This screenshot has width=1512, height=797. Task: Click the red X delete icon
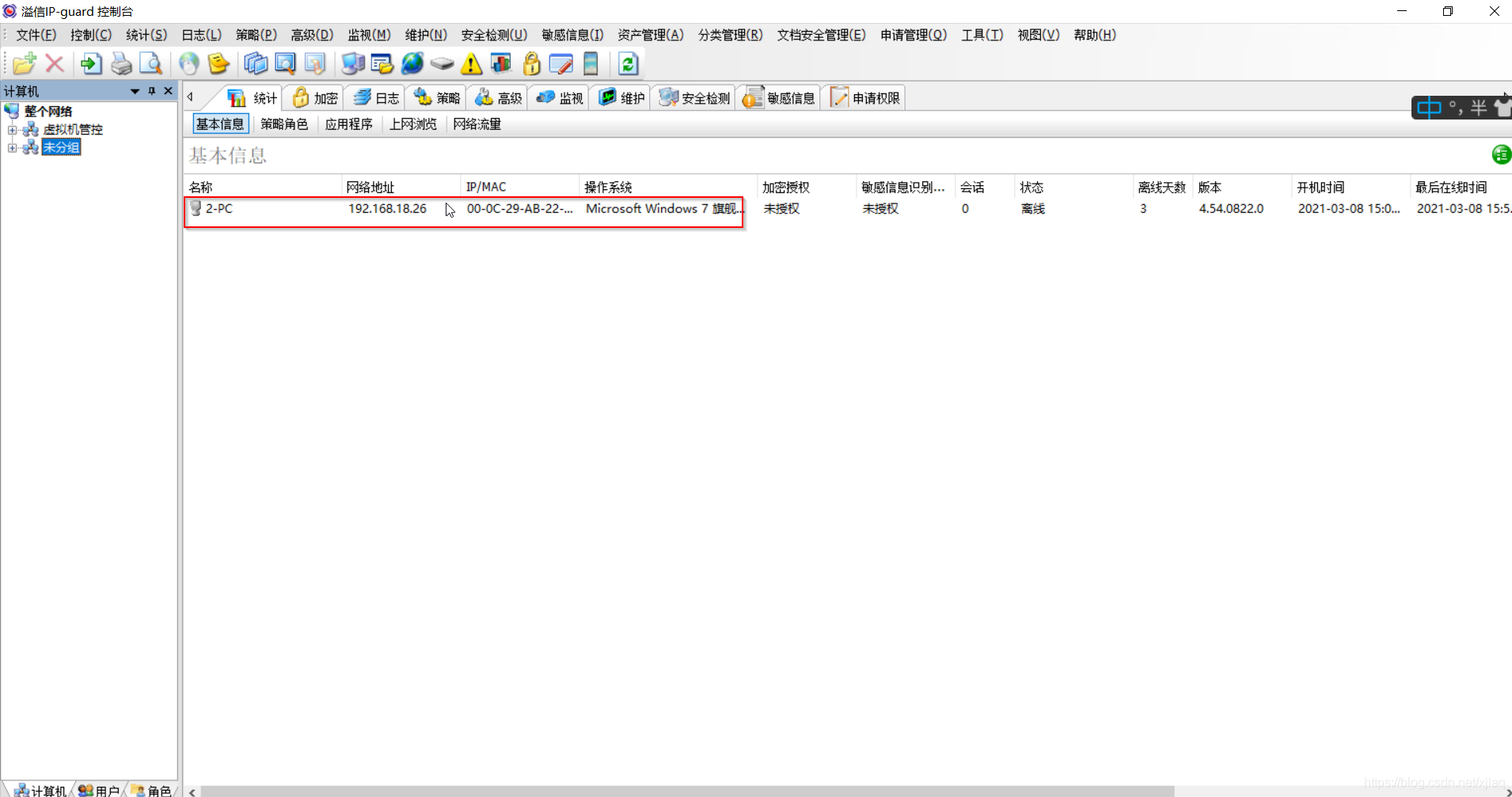coord(54,63)
